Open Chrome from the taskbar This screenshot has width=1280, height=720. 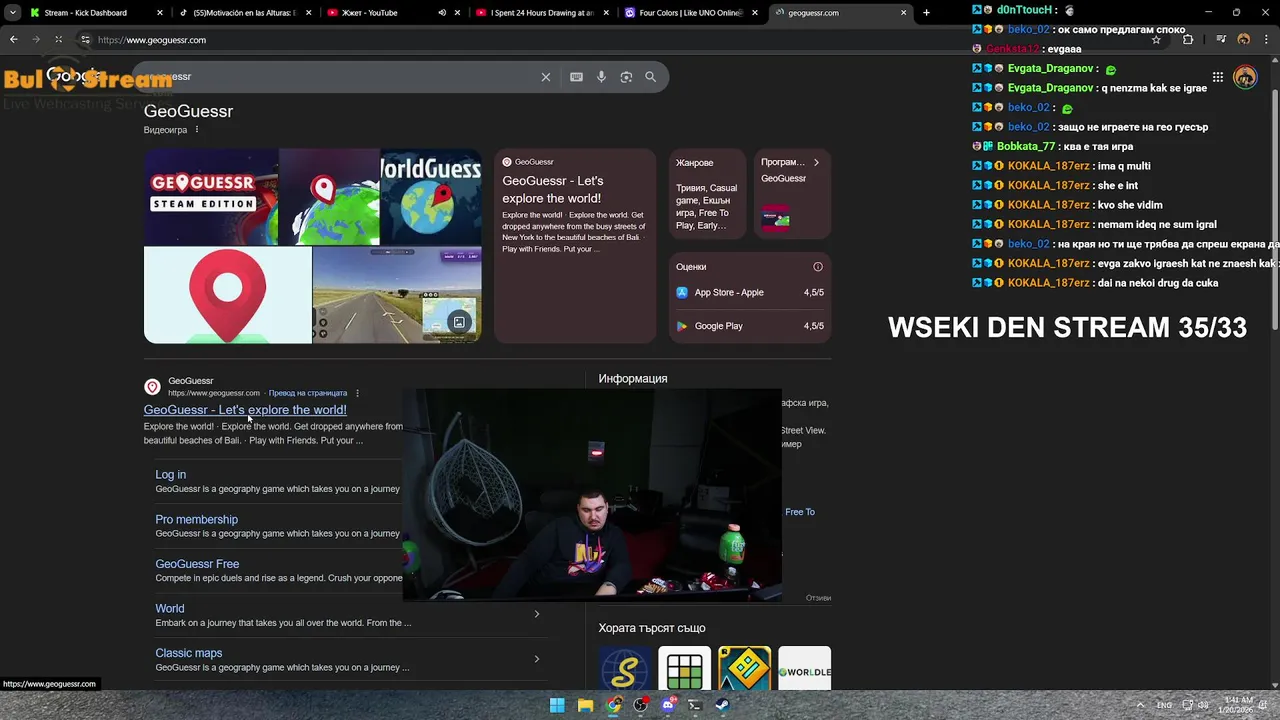[x=613, y=705]
